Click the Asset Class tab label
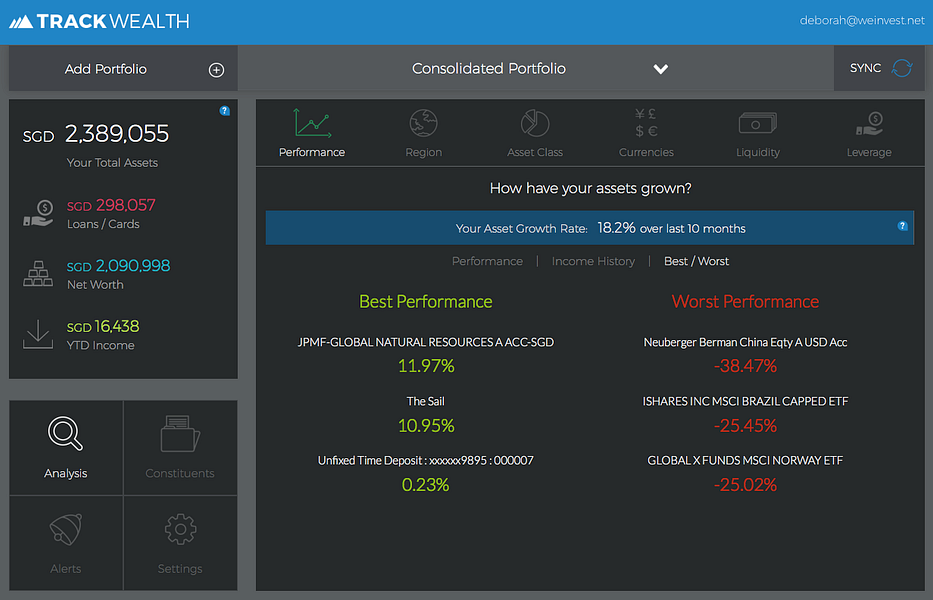 (535, 152)
